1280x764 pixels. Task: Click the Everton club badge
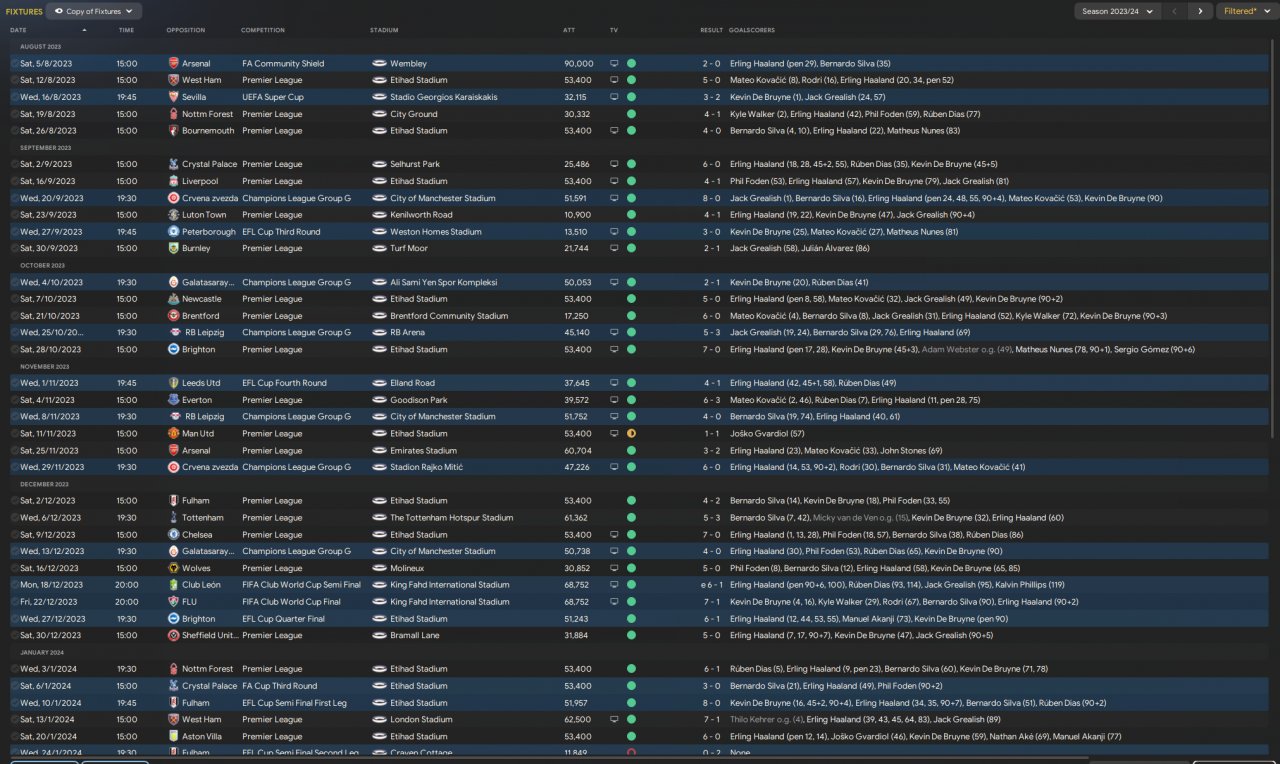[x=174, y=400]
